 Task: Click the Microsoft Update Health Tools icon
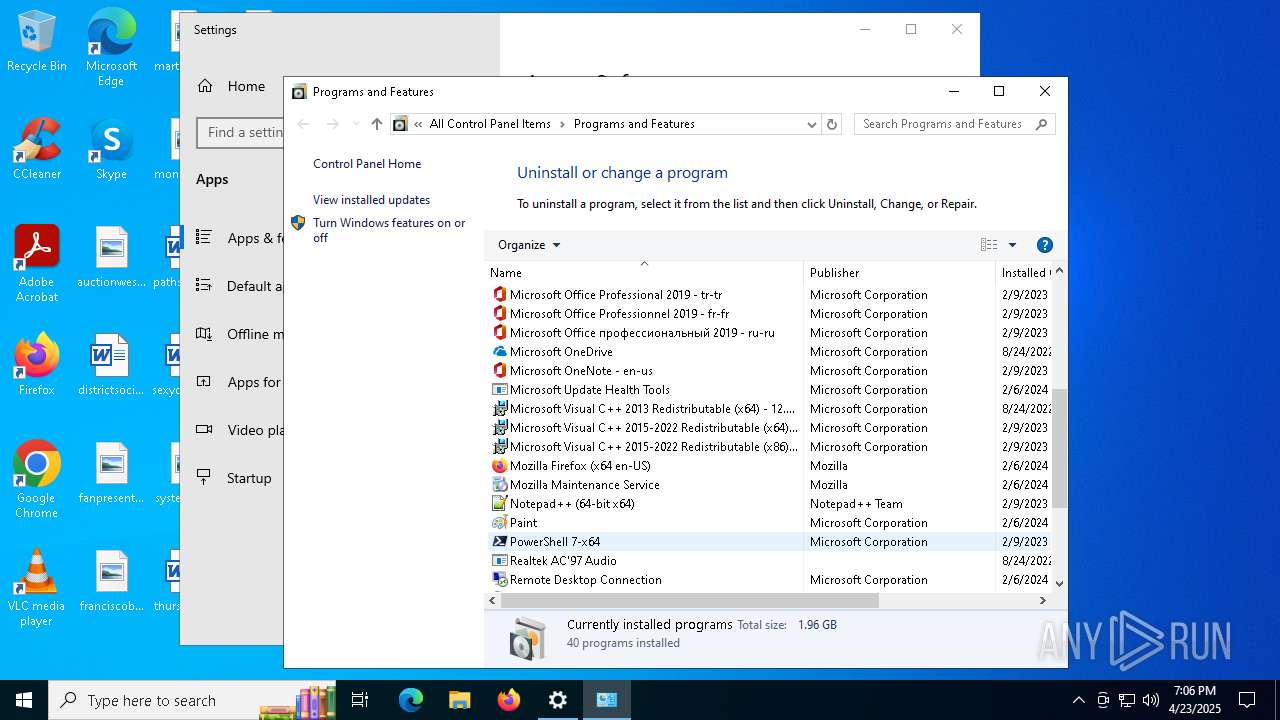(x=500, y=390)
